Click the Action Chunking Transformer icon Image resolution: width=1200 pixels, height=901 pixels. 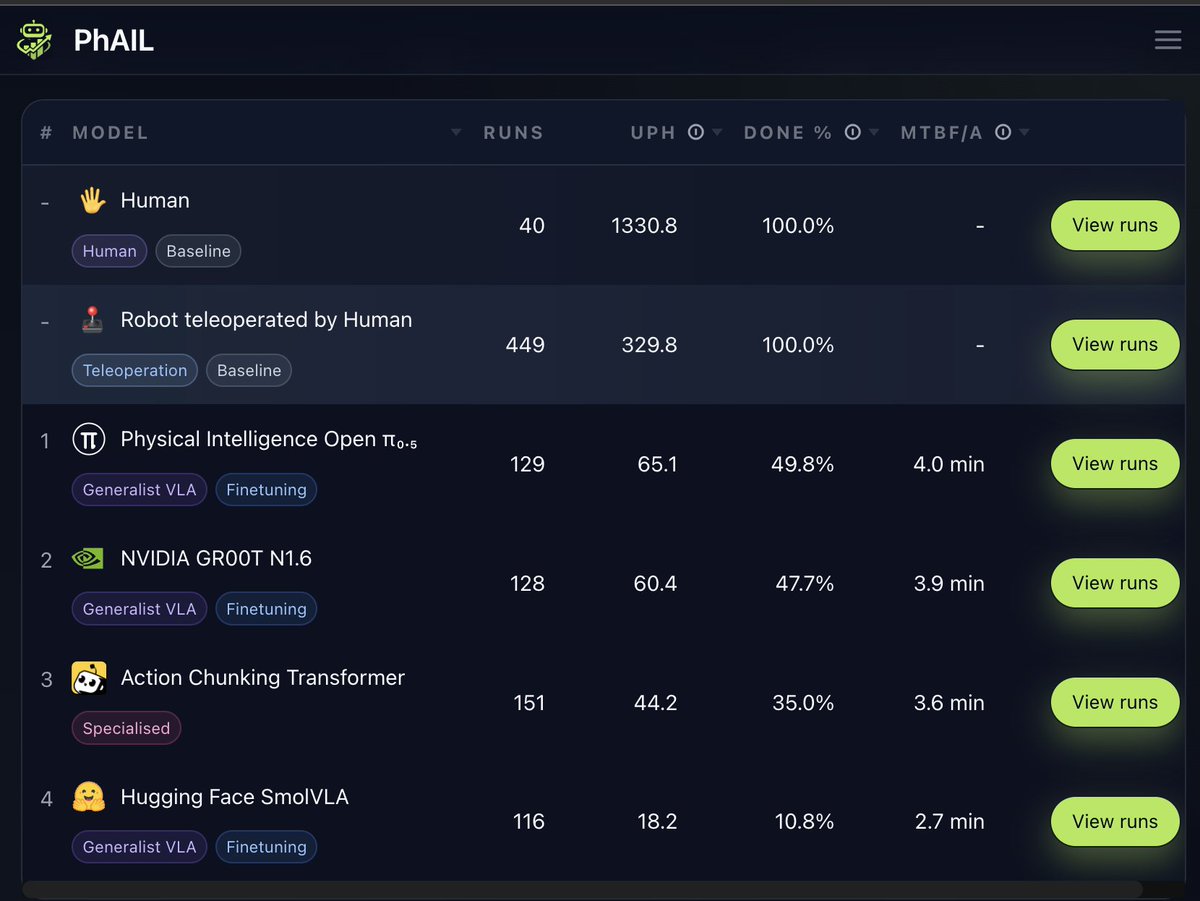point(89,678)
